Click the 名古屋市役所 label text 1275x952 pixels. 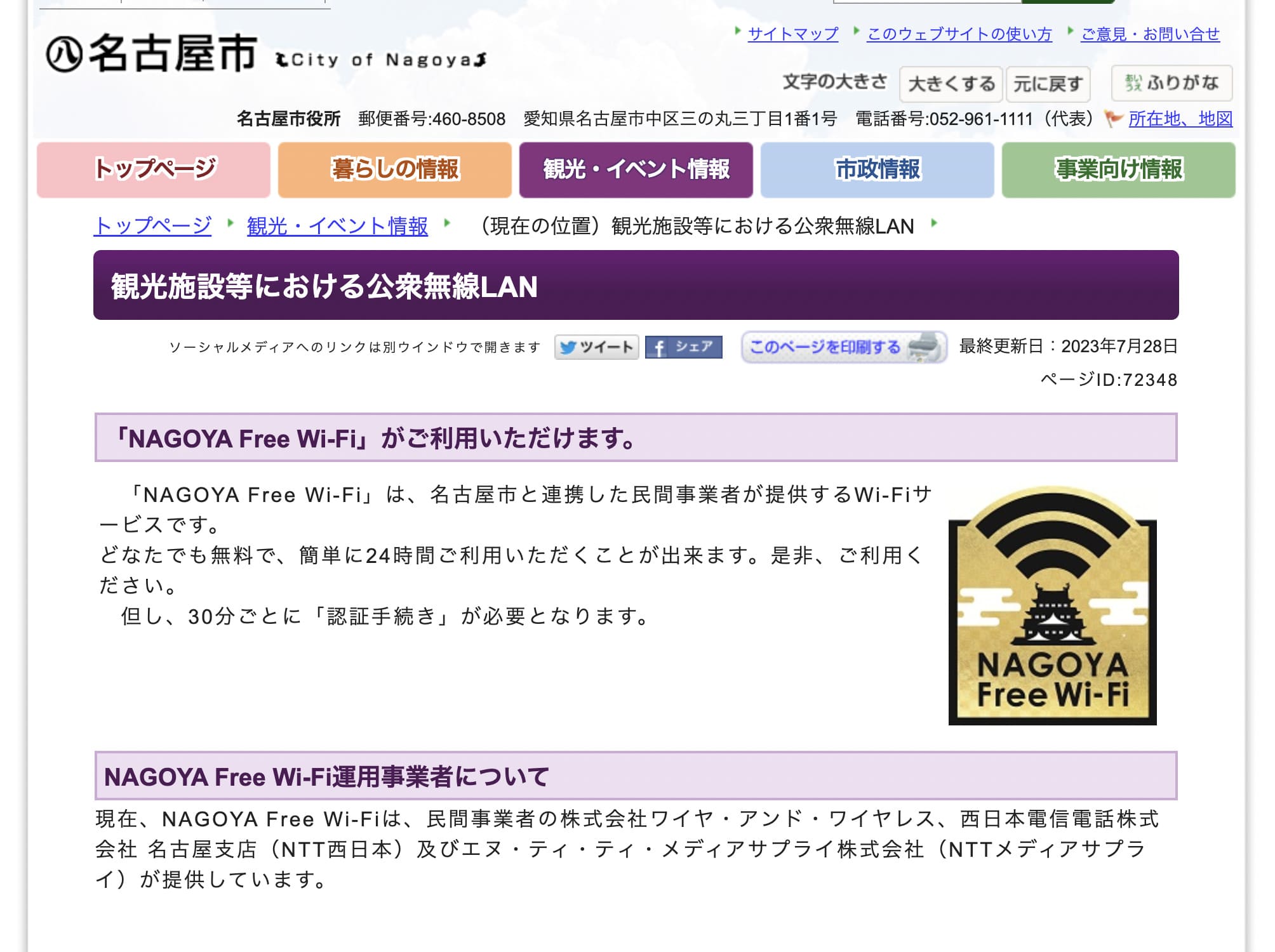coord(289,119)
